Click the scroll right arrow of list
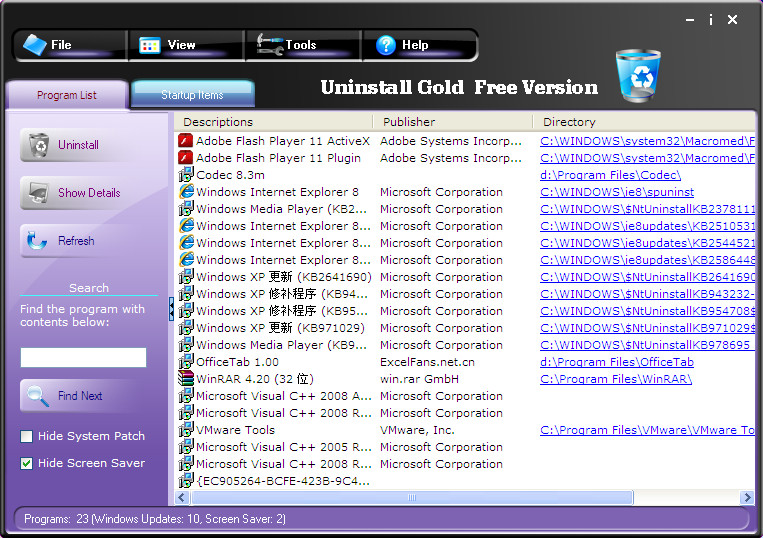Viewport: 763px width, 538px height. coord(747,497)
